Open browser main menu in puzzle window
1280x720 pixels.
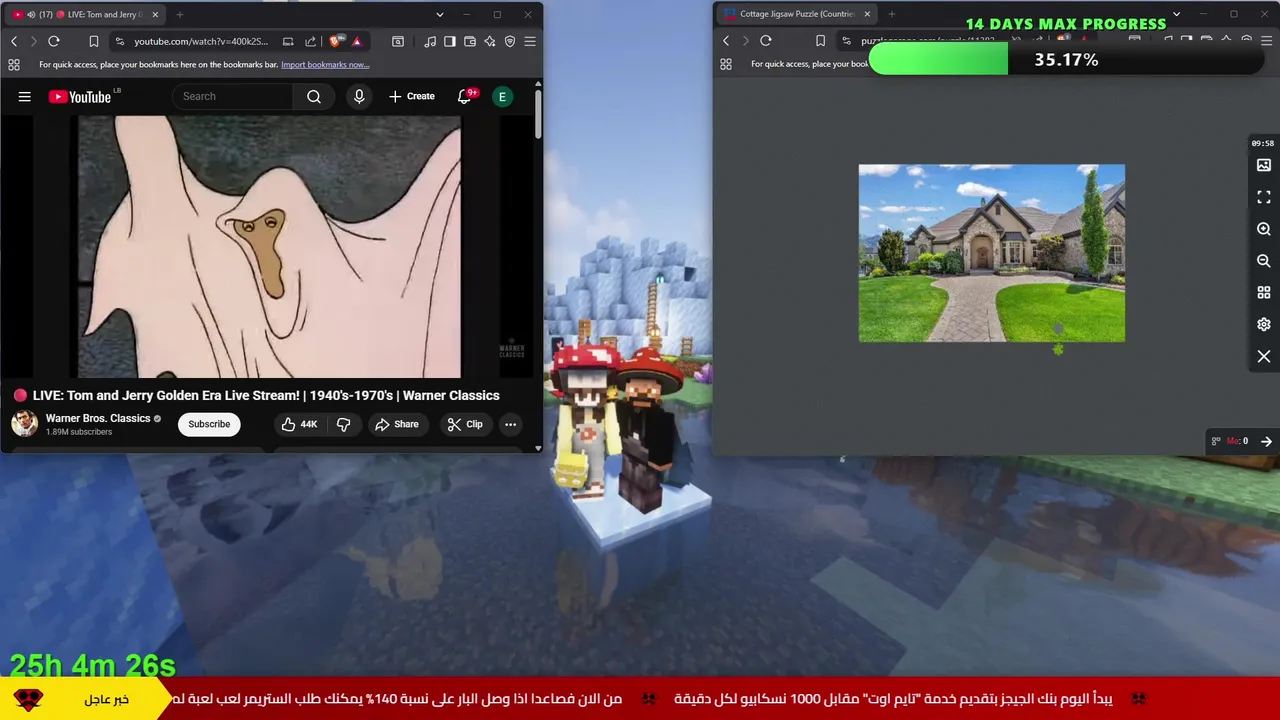coord(1266,41)
